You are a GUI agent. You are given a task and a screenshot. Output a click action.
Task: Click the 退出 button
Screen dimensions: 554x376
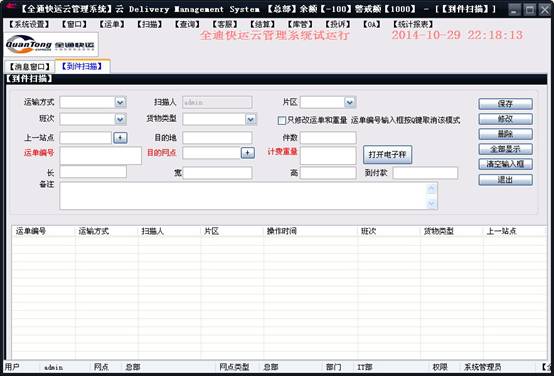(x=505, y=180)
